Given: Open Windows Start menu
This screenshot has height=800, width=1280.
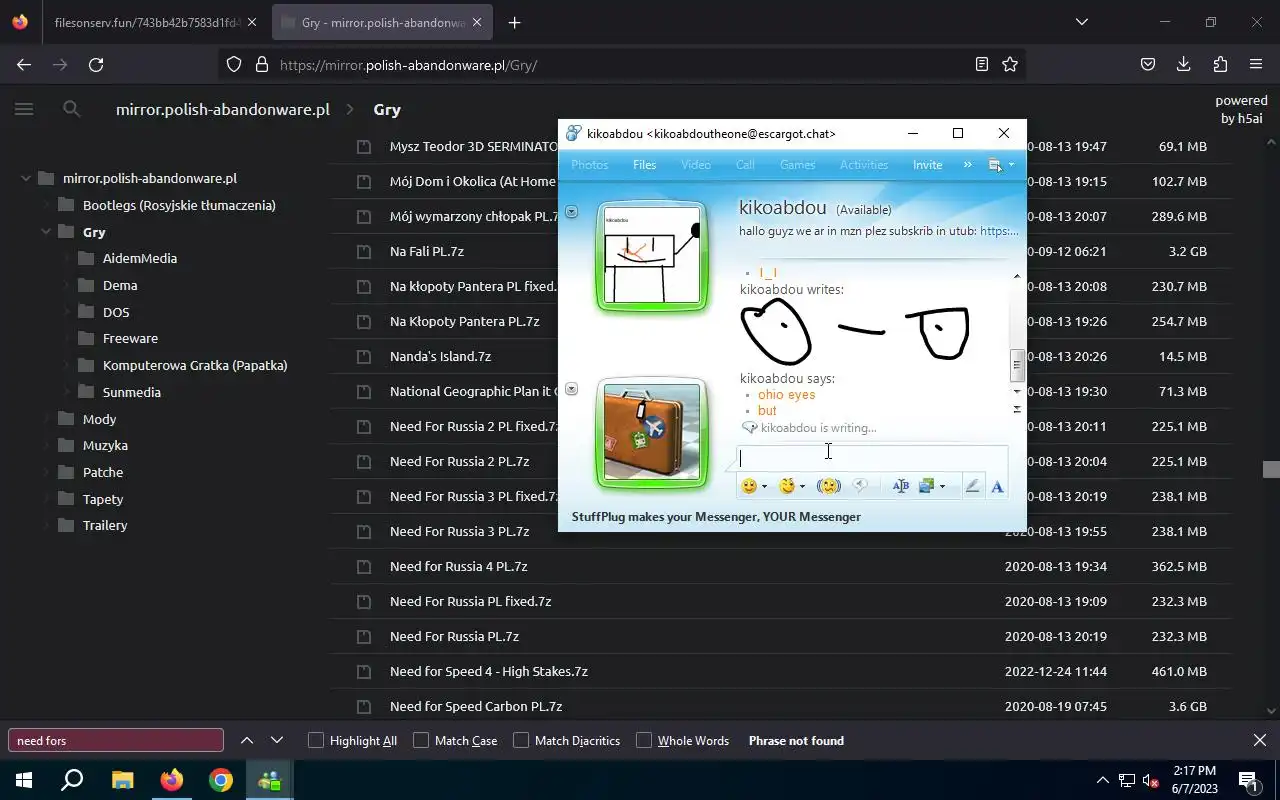Looking at the screenshot, I should [23, 780].
